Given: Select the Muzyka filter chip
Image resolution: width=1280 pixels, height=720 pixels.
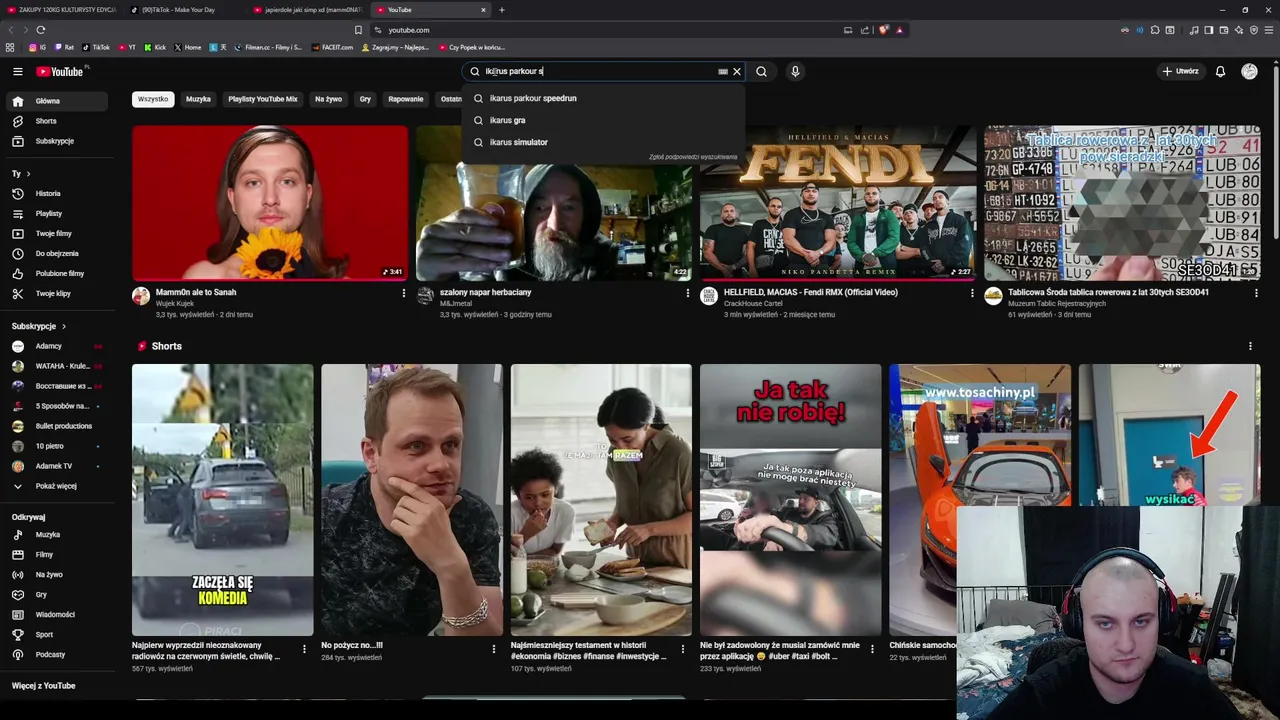Looking at the screenshot, I should click(x=198, y=99).
